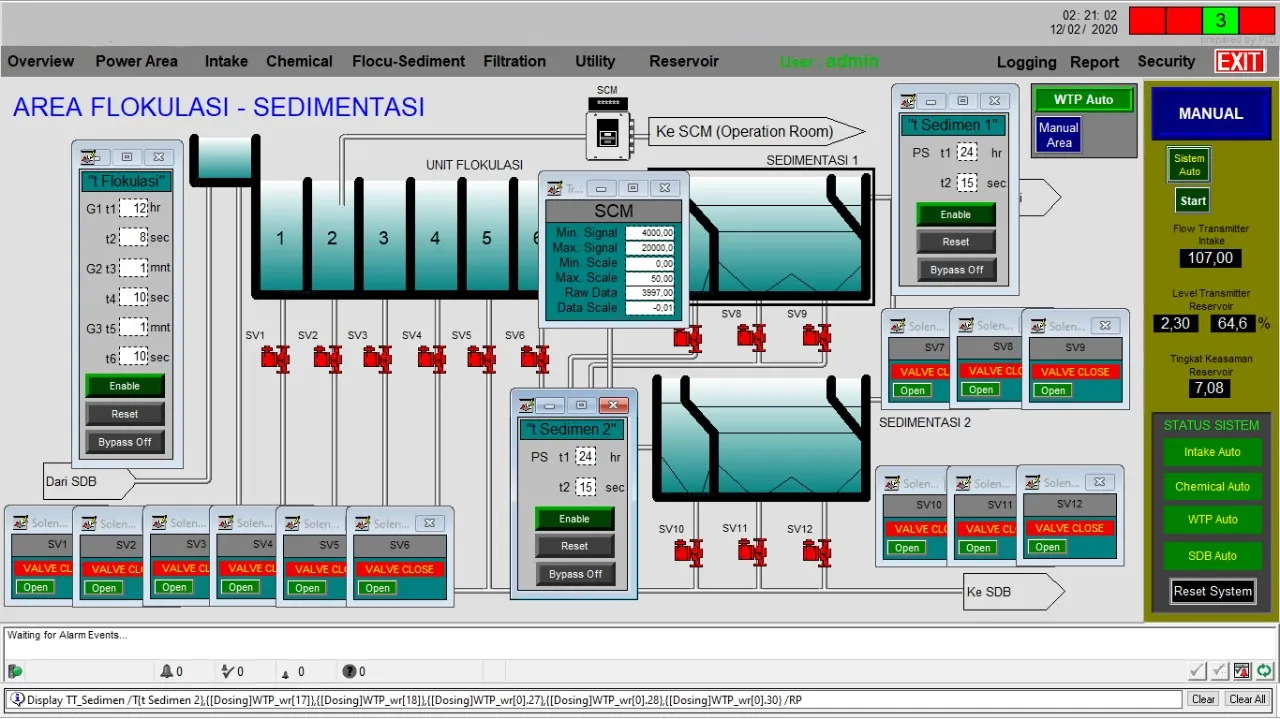This screenshot has width=1280, height=719.
Task: Click Reset in the t Flokulasi panel
Action: pyautogui.click(x=125, y=414)
